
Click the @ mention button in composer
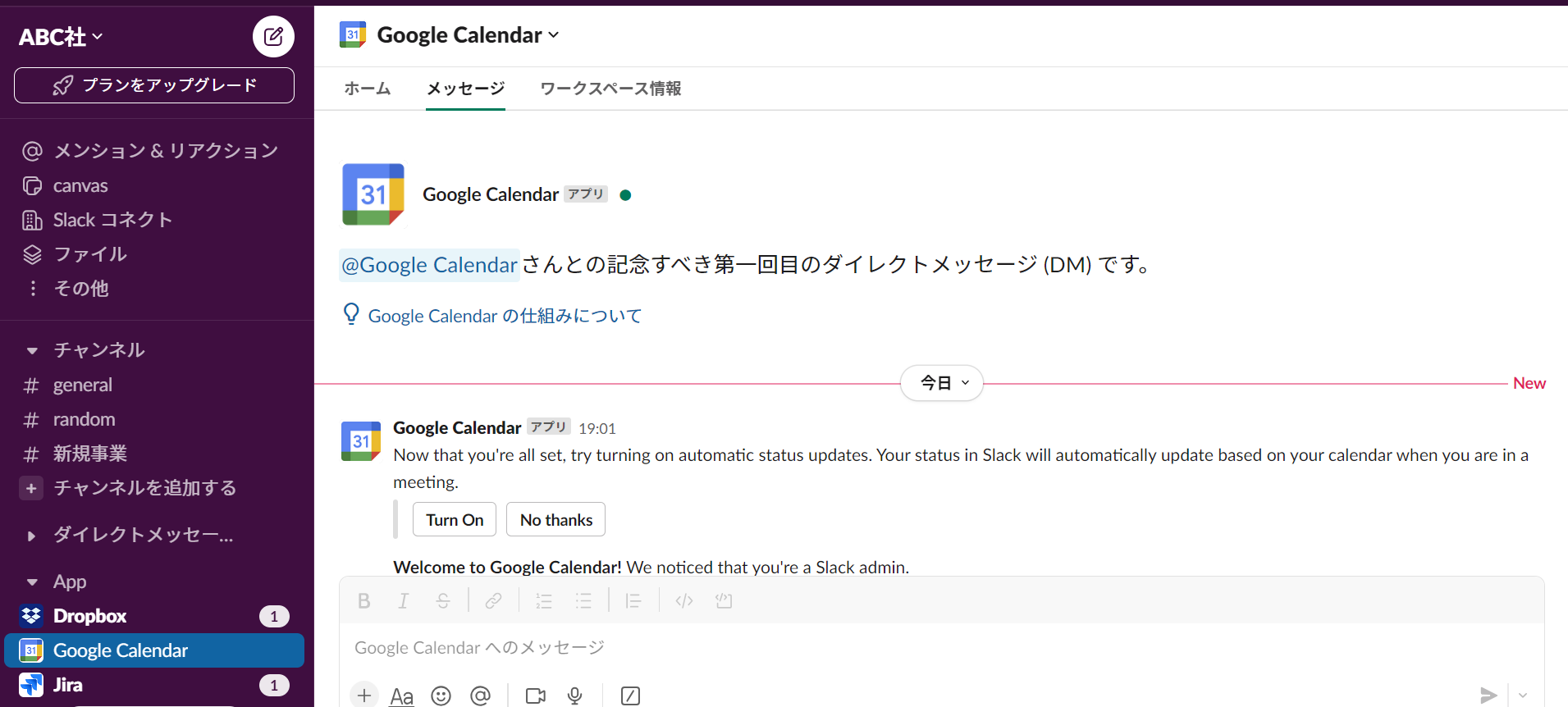[x=481, y=696]
